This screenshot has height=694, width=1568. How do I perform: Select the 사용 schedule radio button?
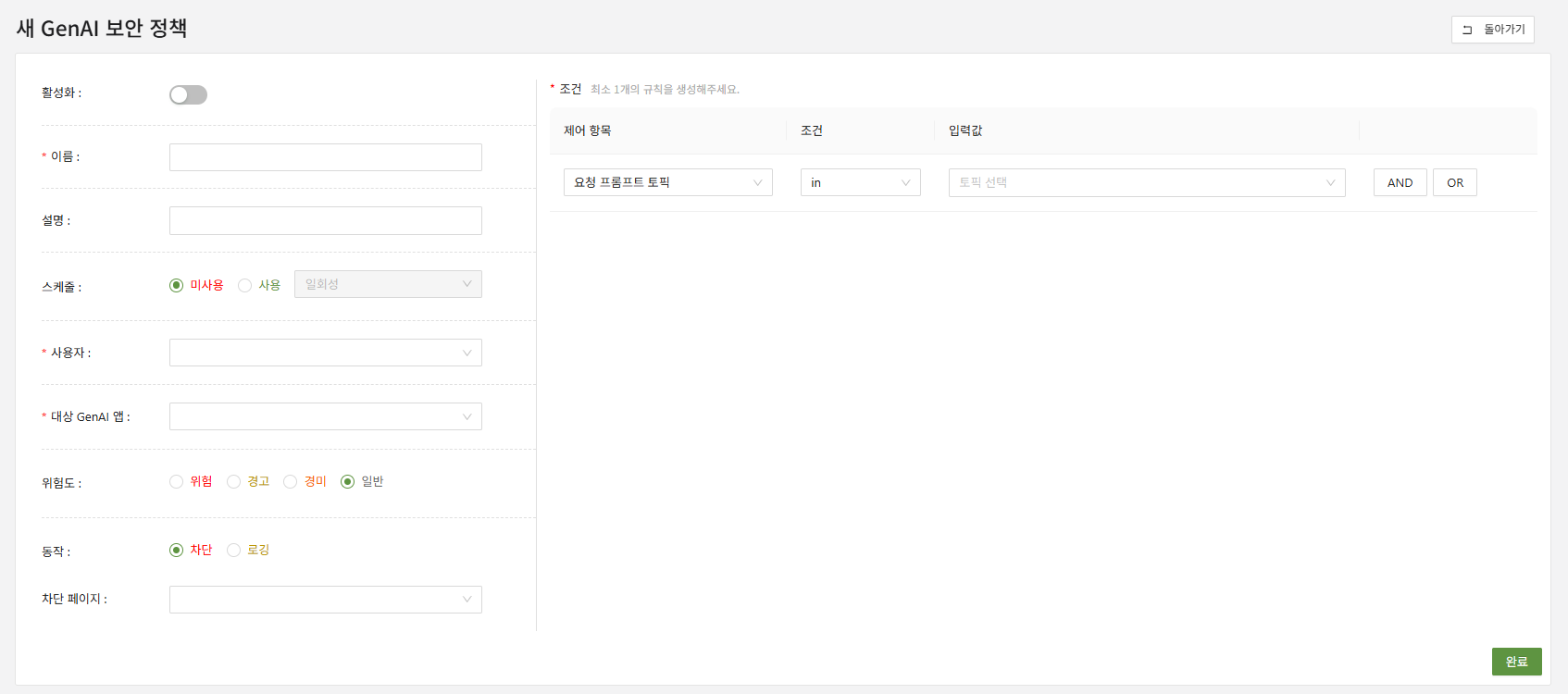click(x=245, y=285)
